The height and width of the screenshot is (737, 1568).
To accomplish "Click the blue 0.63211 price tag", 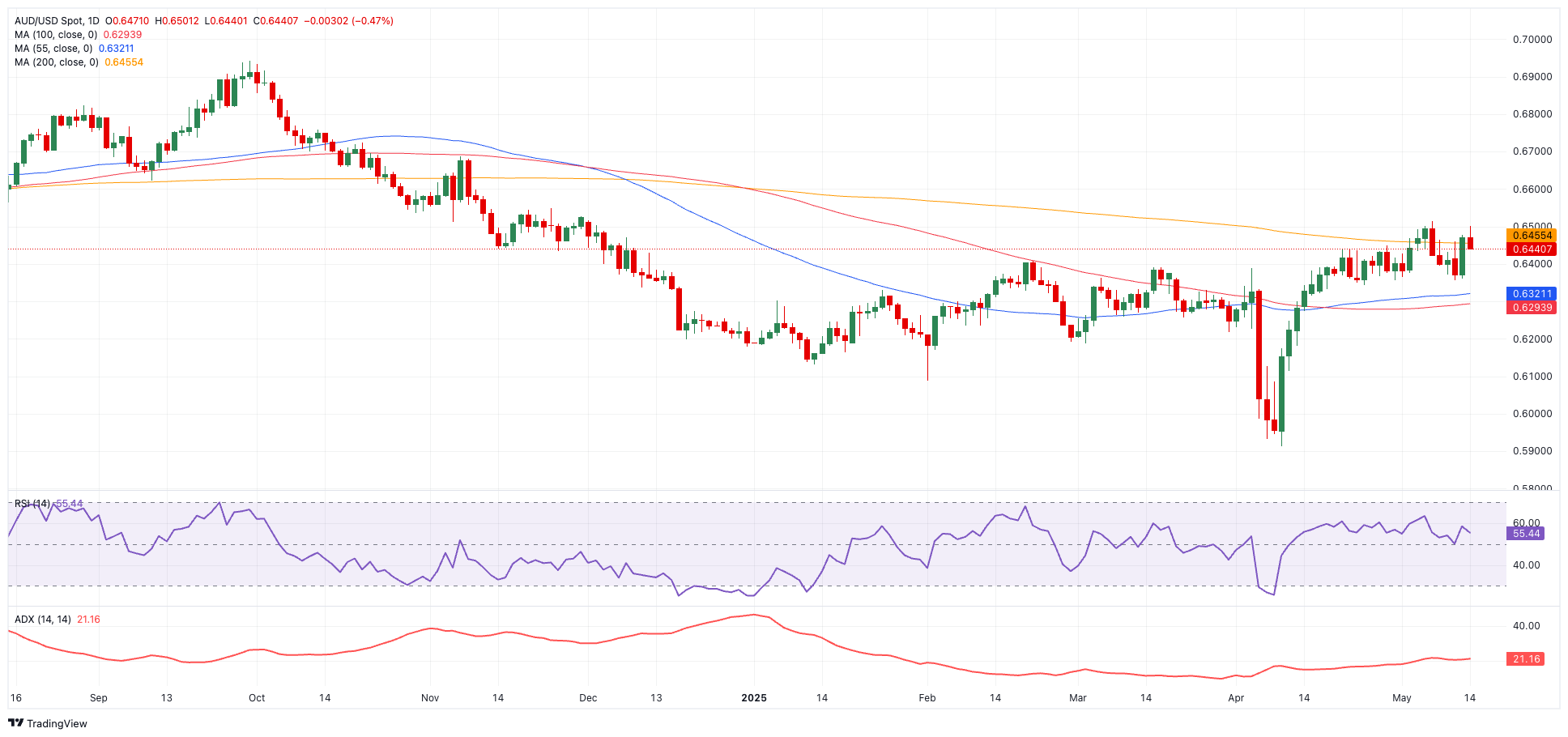I will click(x=1532, y=294).
